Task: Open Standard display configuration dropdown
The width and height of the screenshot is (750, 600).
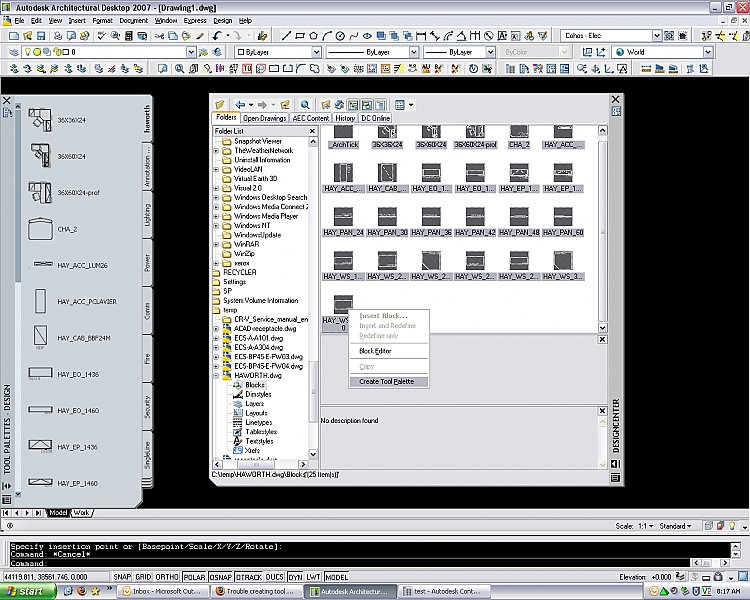Action: (675, 526)
